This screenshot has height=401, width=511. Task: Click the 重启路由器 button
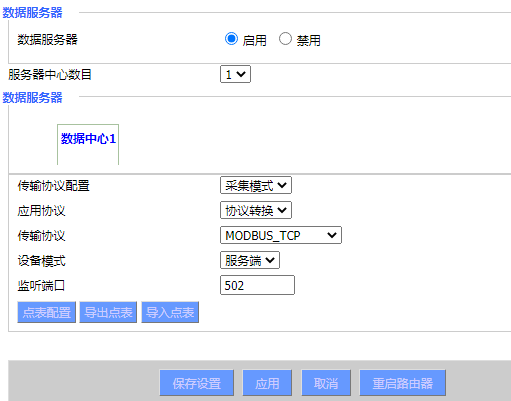pos(403,383)
